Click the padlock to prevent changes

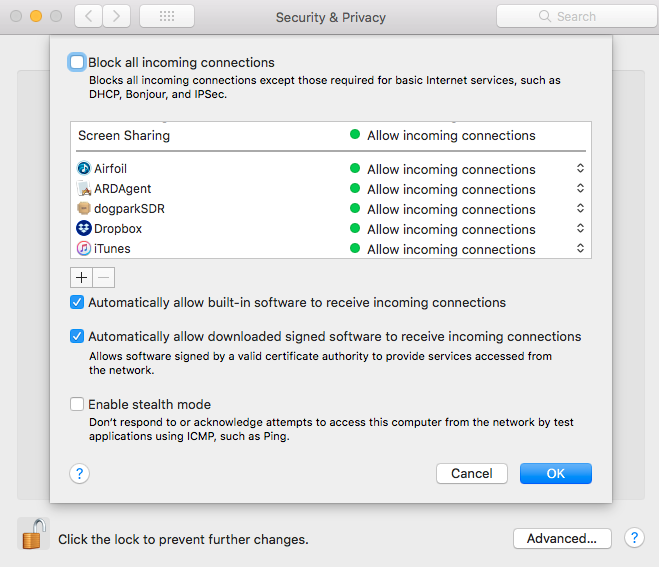coord(33,535)
